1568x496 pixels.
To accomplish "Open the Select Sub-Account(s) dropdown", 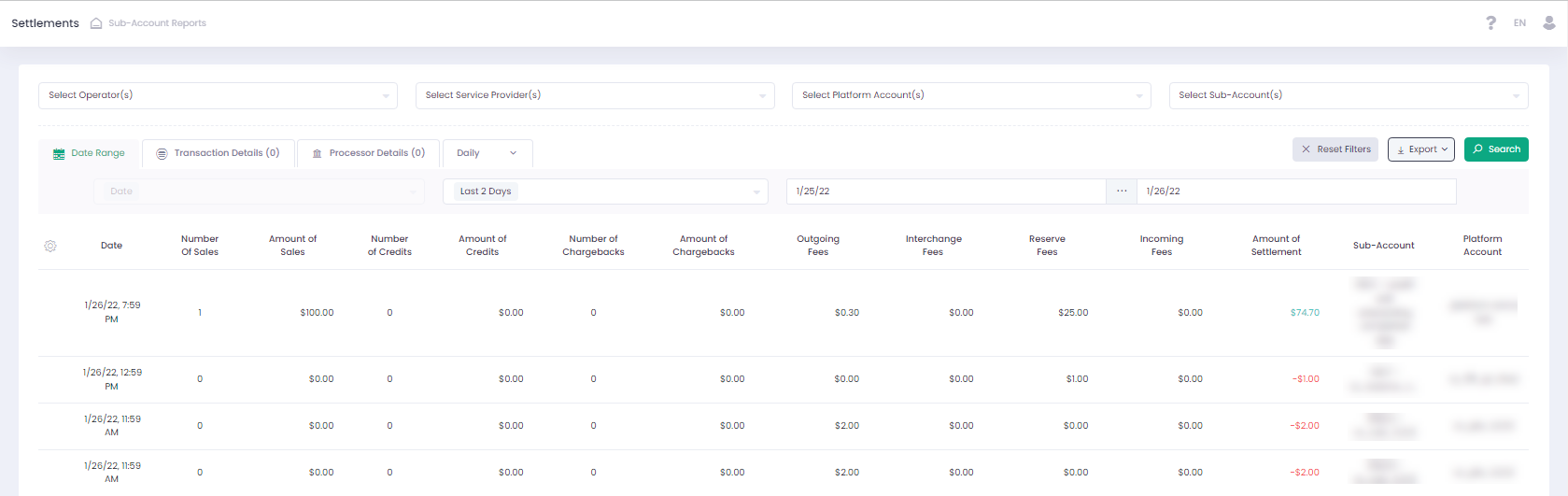I will 1348,95.
